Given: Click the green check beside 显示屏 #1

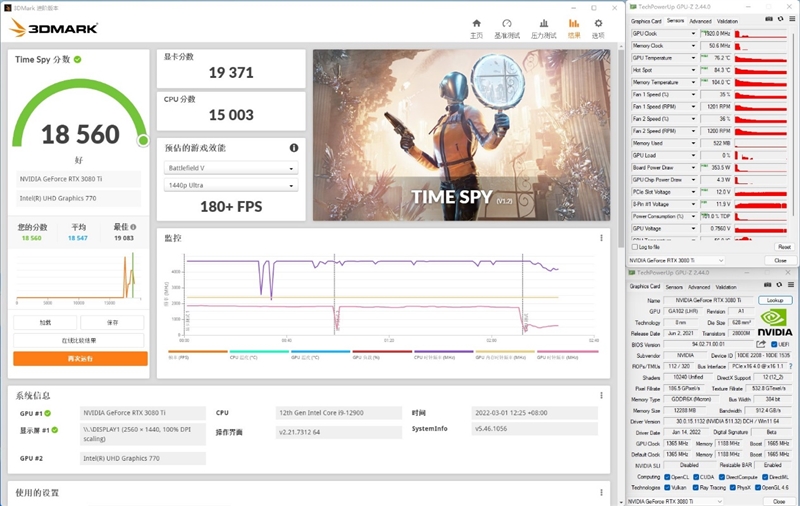Looking at the screenshot, I should (55, 430).
